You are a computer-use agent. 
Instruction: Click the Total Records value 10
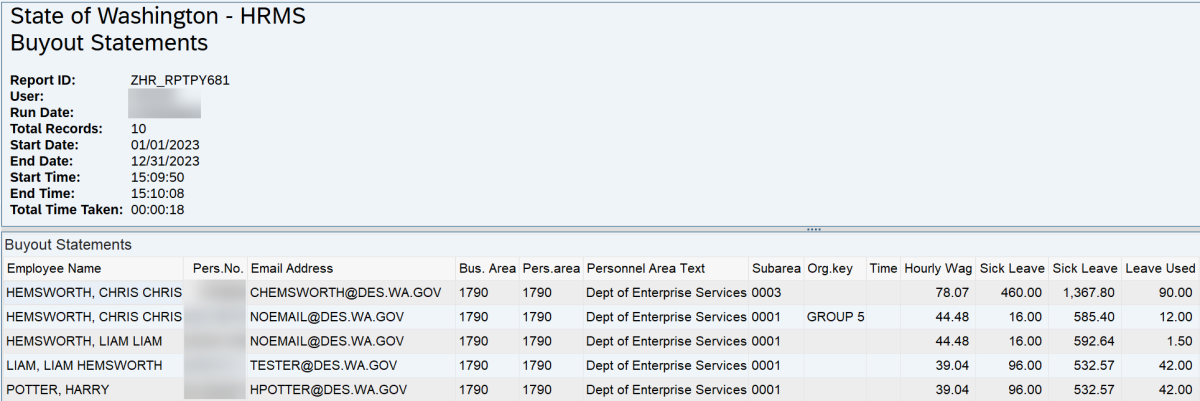pyautogui.click(x=138, y=129)
